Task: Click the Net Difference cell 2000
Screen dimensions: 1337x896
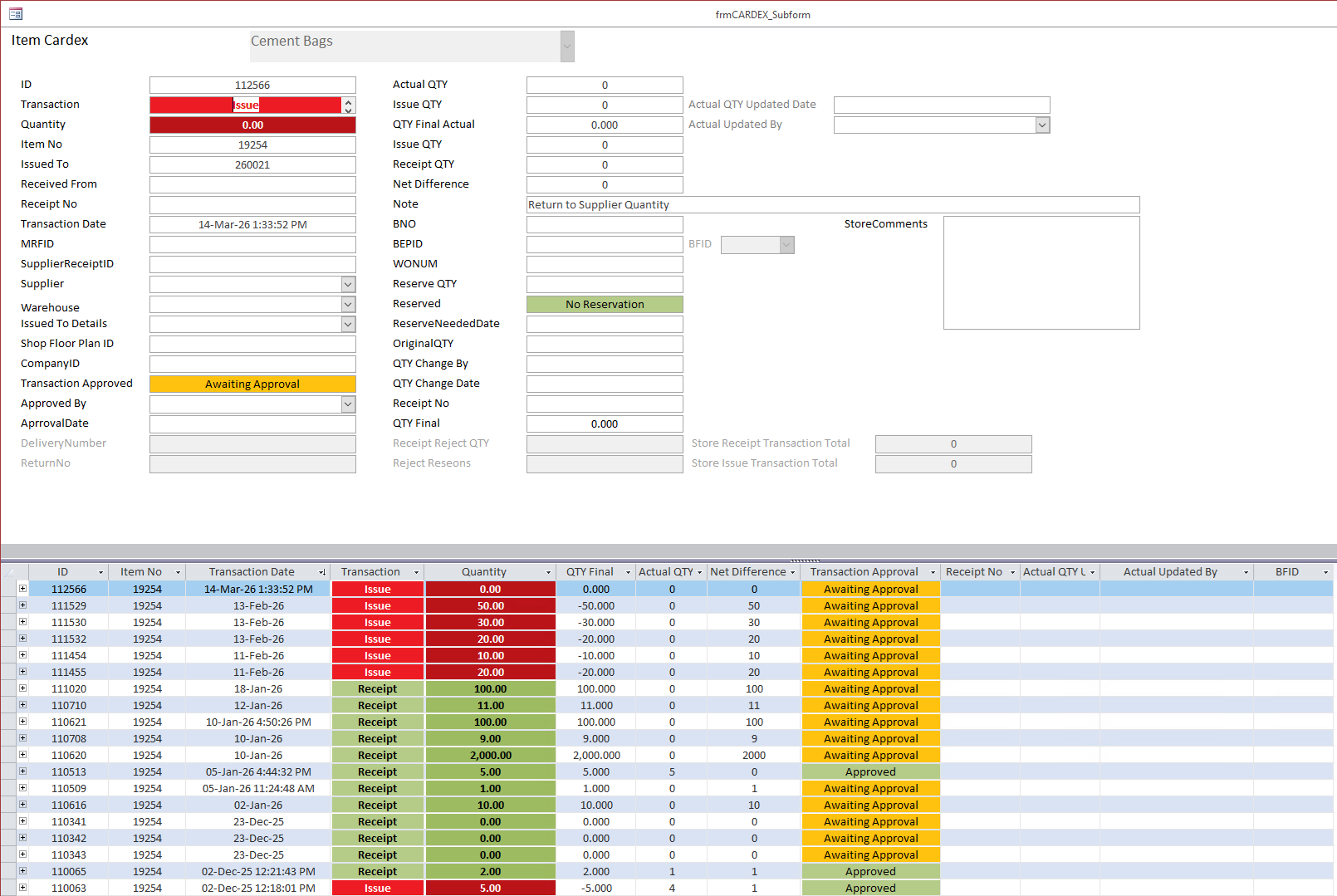Action: coord(754,755)
